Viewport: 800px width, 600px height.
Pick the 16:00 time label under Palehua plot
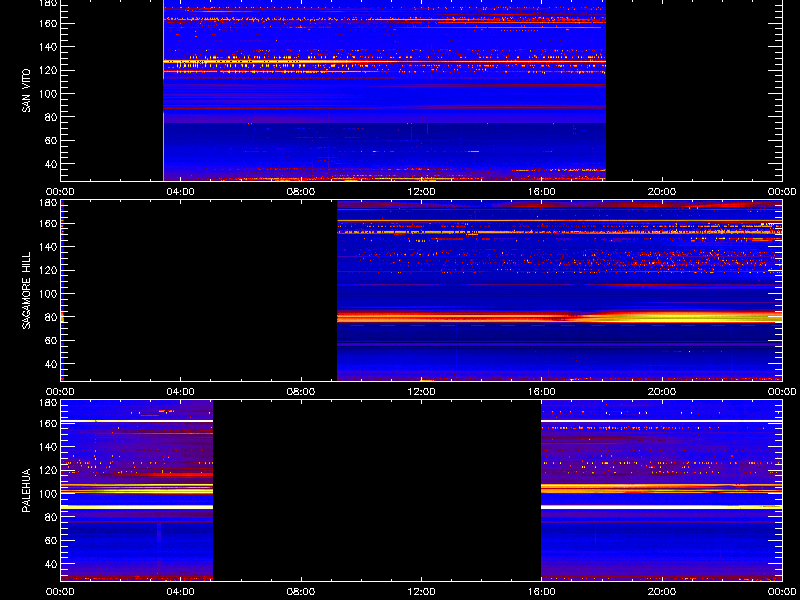[x=542, y=592]
